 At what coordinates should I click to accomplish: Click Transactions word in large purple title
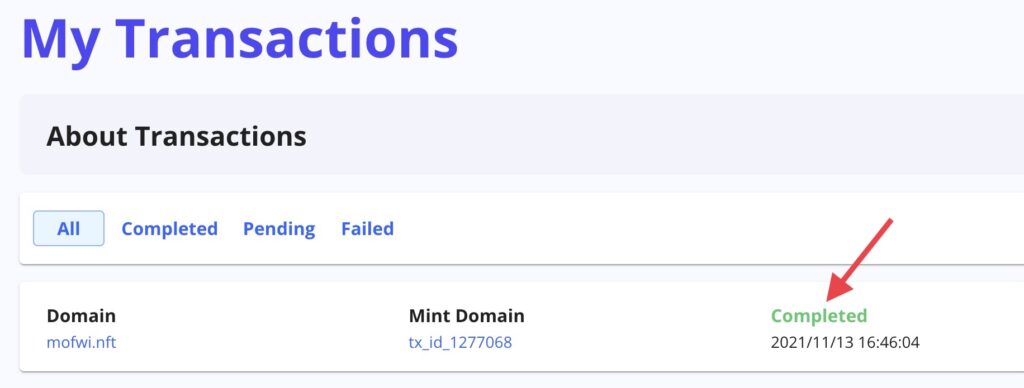287,37
